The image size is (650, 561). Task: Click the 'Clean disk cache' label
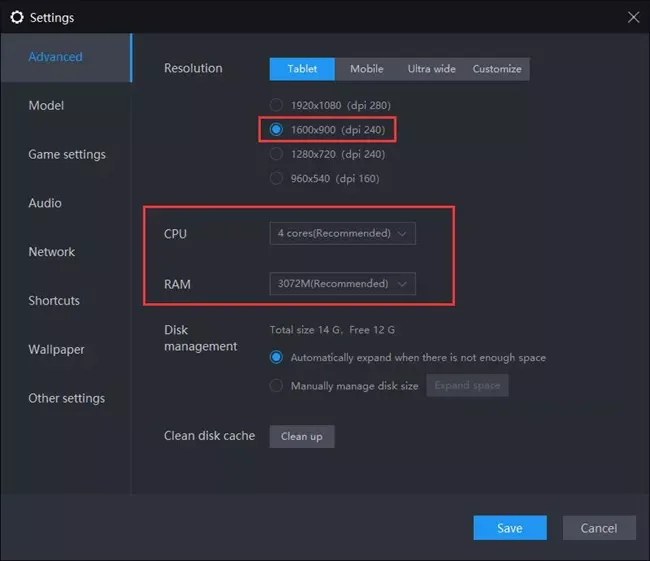click(209, 436)
